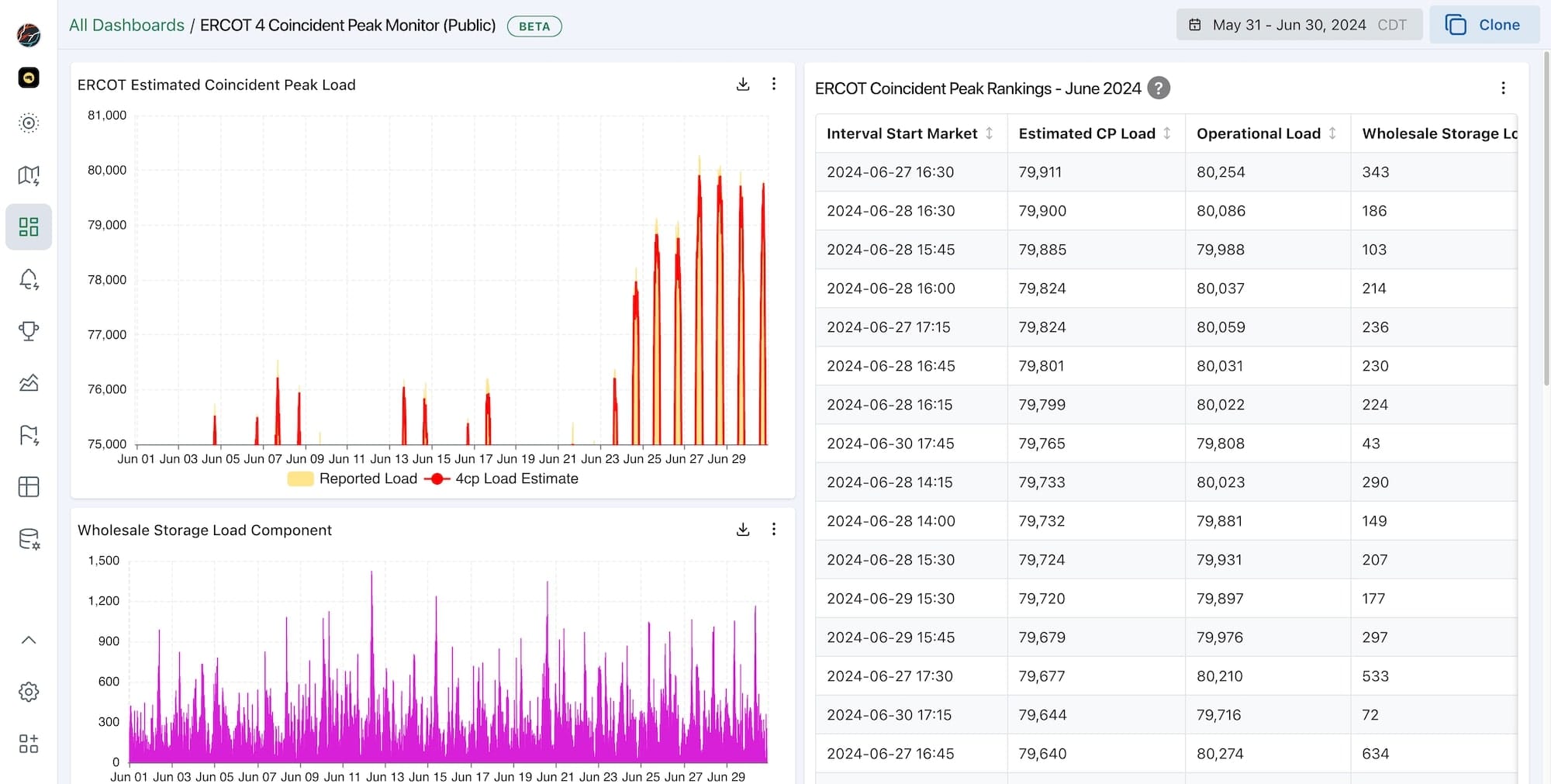Screen dimensions: 1551x784
Task: Select the 2024-06-30 17:45 interval cell
Action: tap(911, 444)
